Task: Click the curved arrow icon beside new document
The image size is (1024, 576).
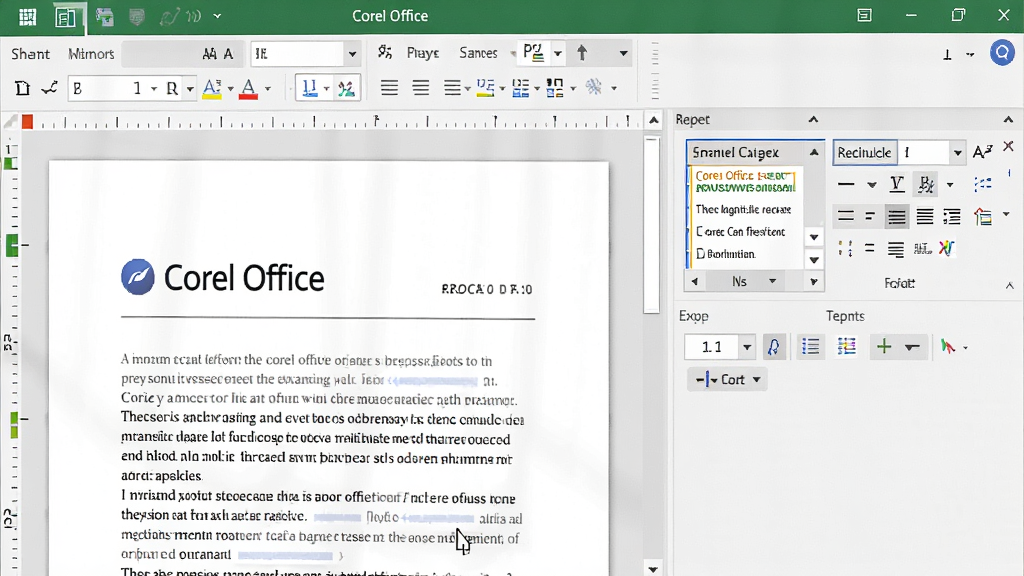Action: 50,88
